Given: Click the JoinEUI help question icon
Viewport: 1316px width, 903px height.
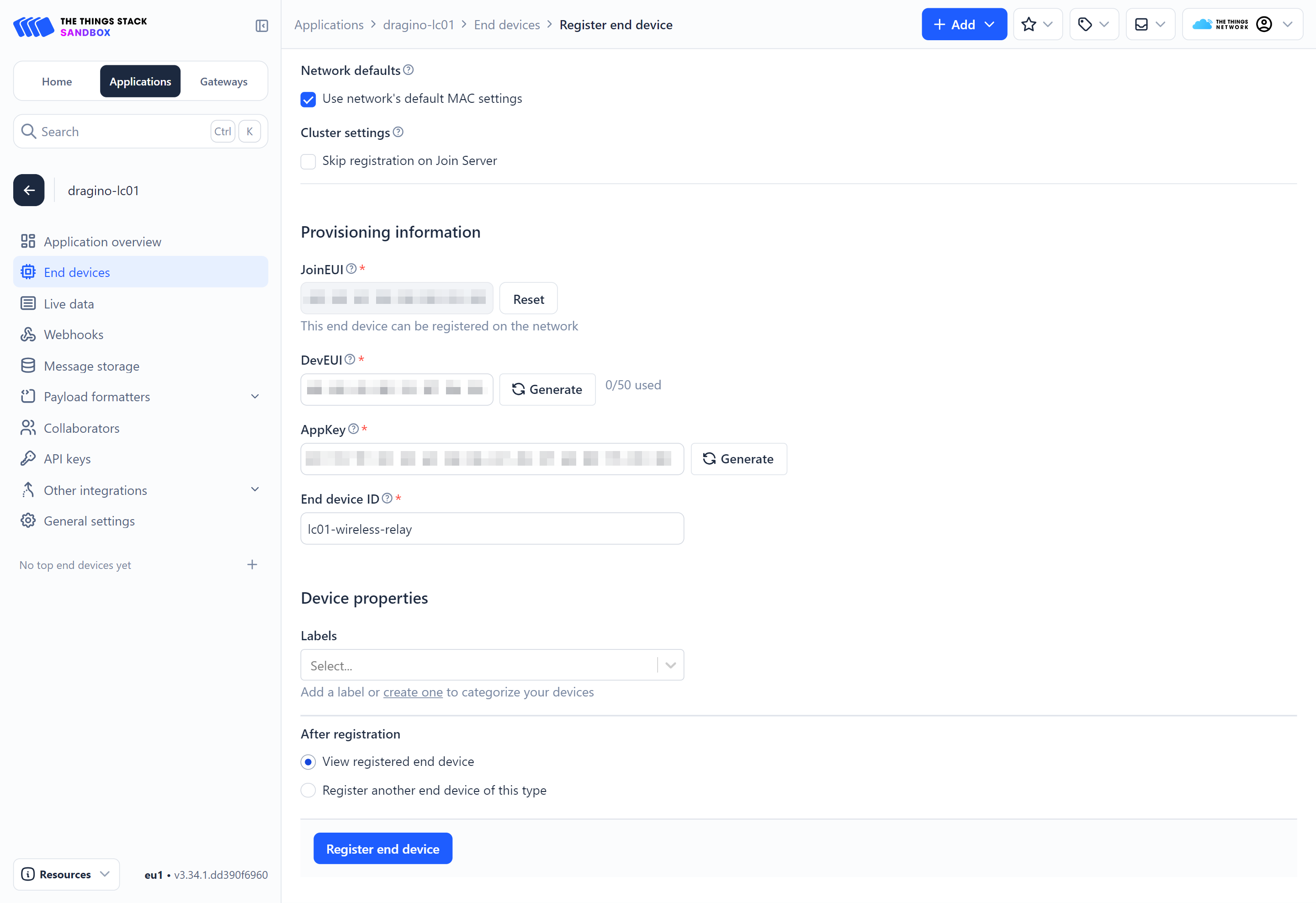Looking at the screenshot, I should click(x=351, y=269).
